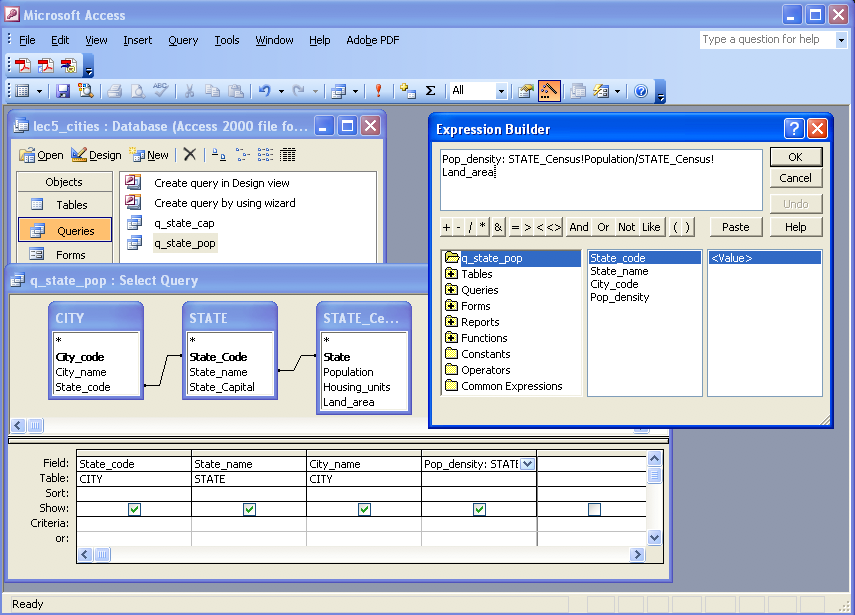Open the Pop_density field dropdown arrow

pos(528,464)
